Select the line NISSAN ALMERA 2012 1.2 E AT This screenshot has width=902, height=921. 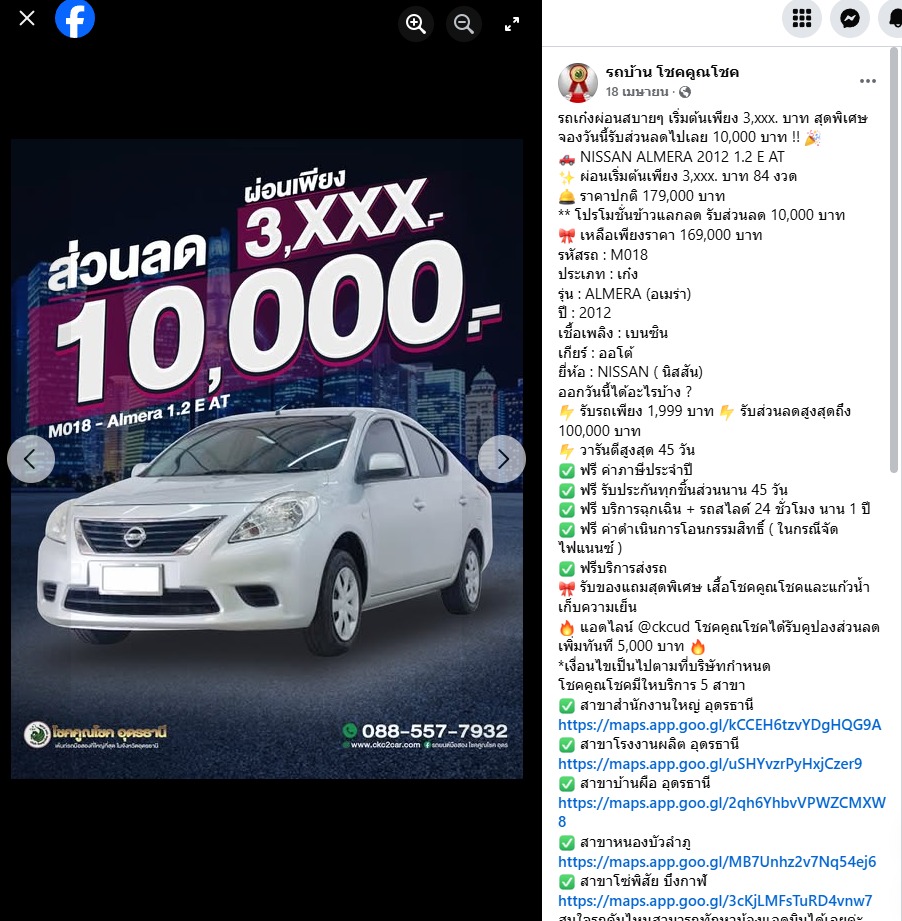tap(682, 157)
